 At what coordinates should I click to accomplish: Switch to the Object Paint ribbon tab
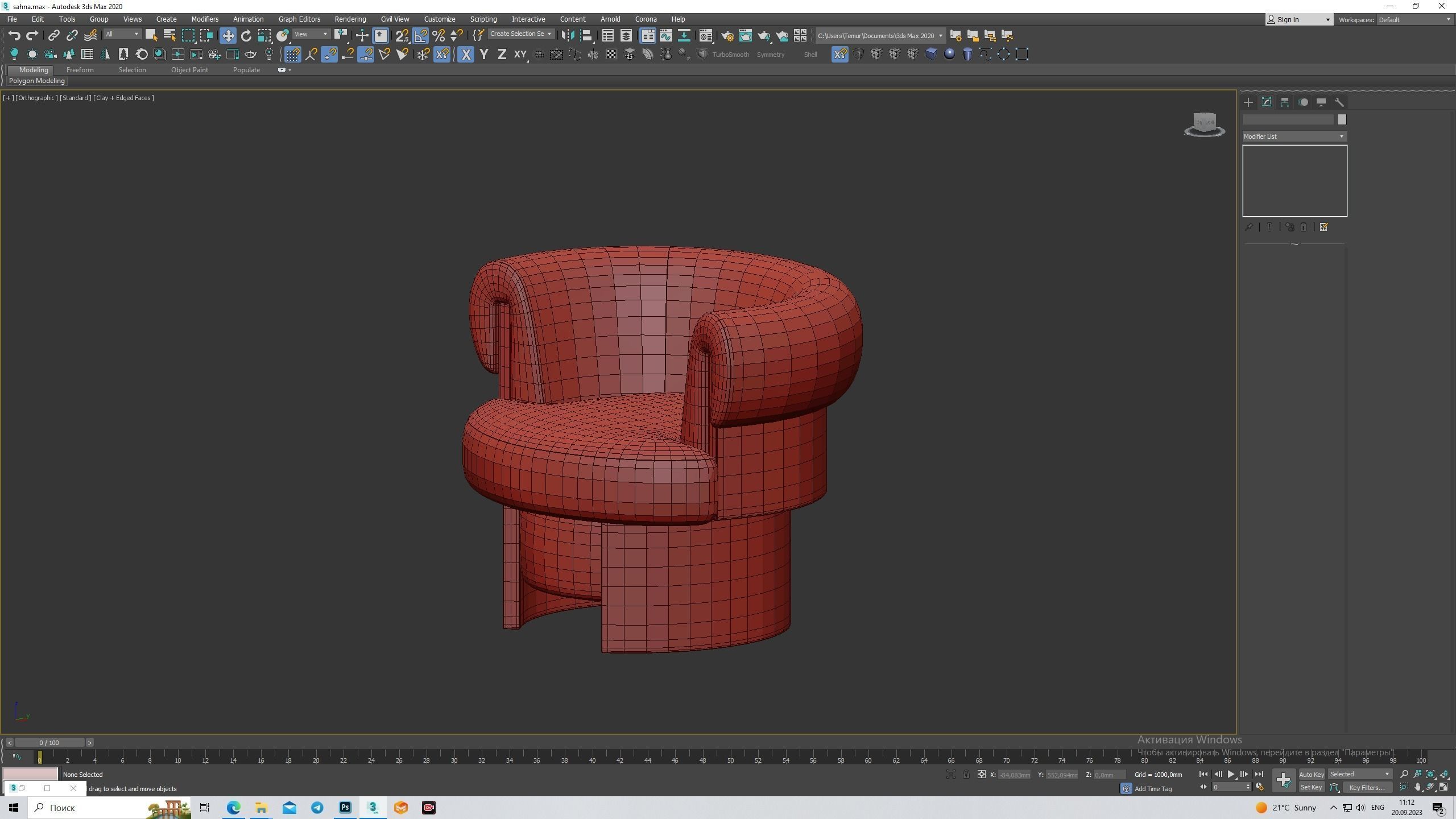189,70
